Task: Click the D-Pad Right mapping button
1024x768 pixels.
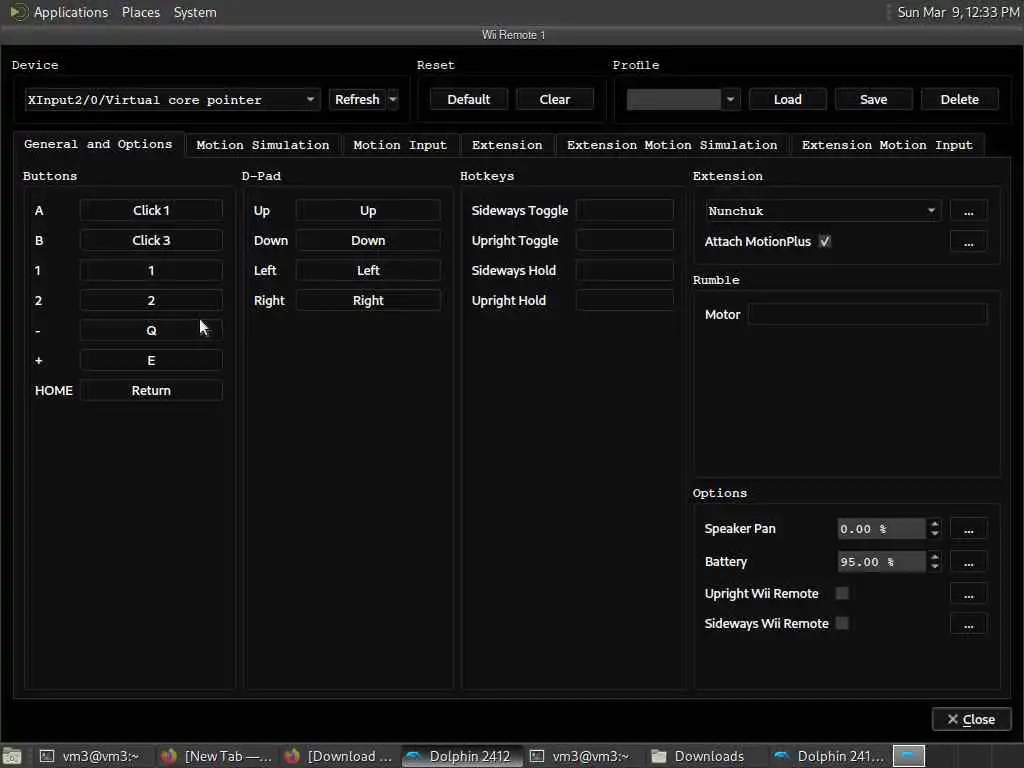Action: (x=368, y=300)
